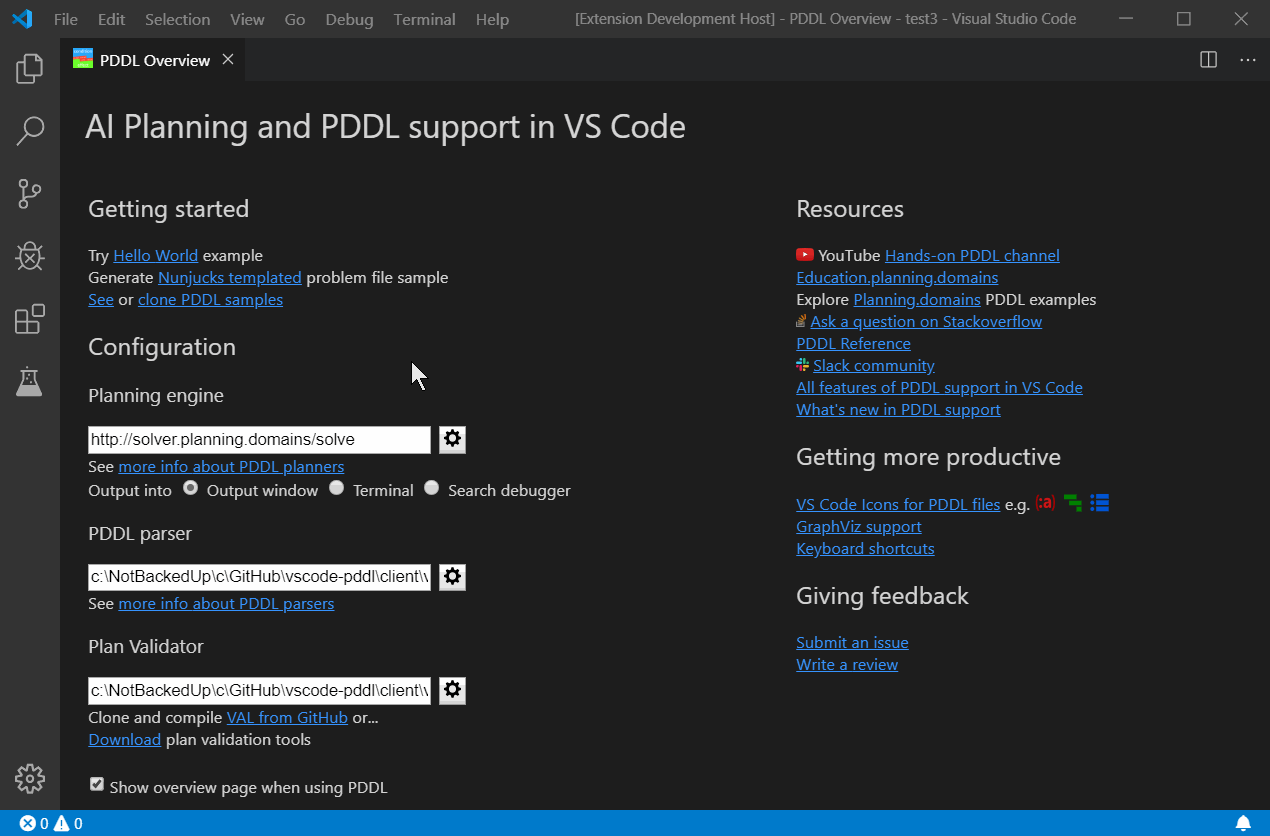This screenshot has width=1270, height=836.
Task: Open the Explorer view in activity bar
Action: [x=30, y=68]
